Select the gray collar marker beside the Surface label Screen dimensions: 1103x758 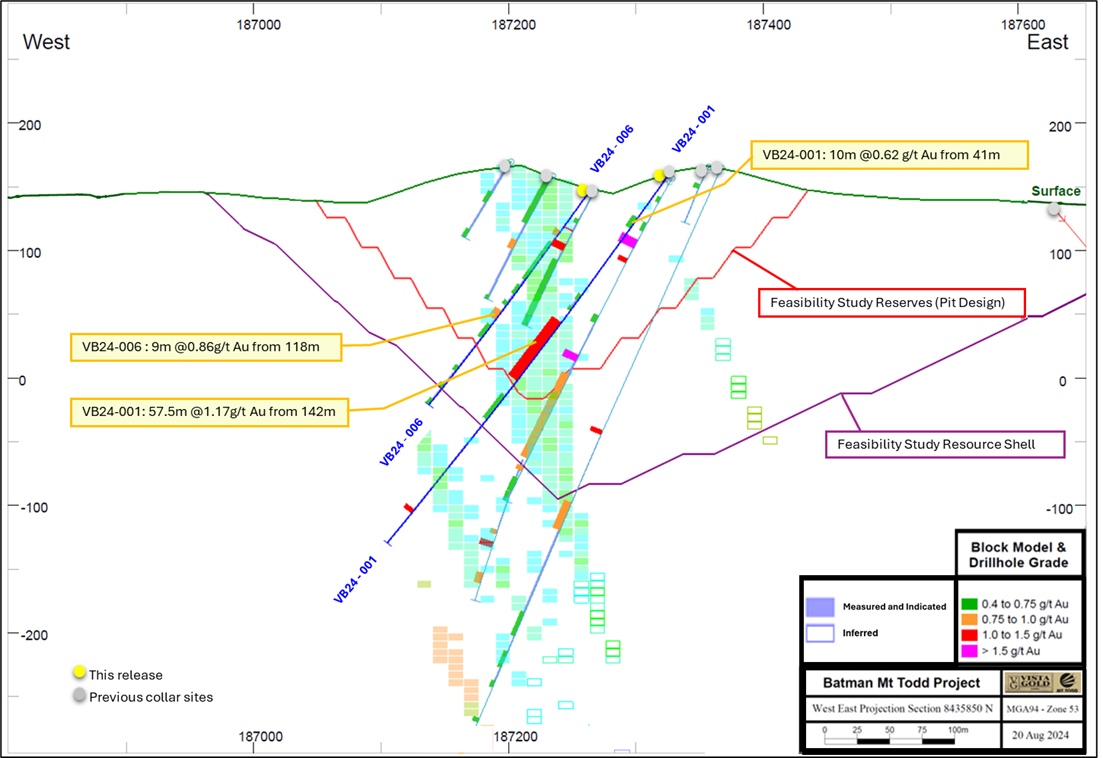click(1053, 209)
